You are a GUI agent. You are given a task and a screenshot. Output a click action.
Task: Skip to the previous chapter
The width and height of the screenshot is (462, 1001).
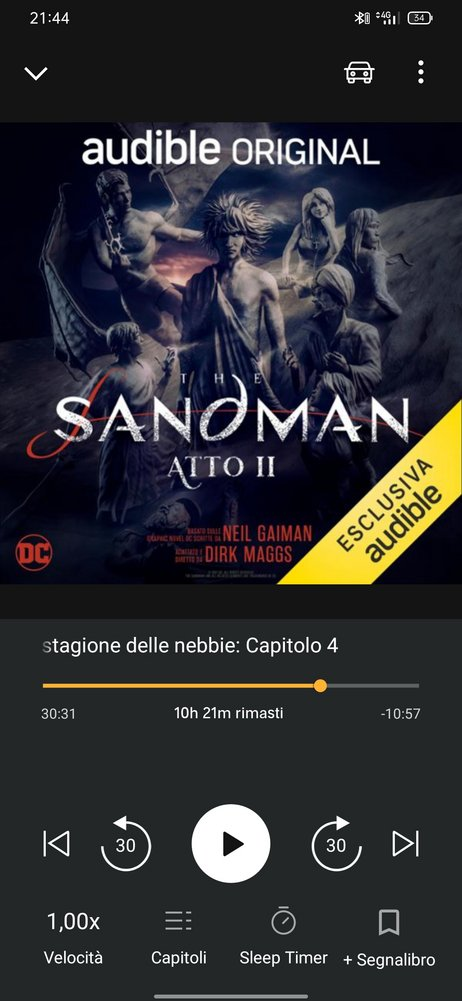pyautogui.click(x=56, y=844)
